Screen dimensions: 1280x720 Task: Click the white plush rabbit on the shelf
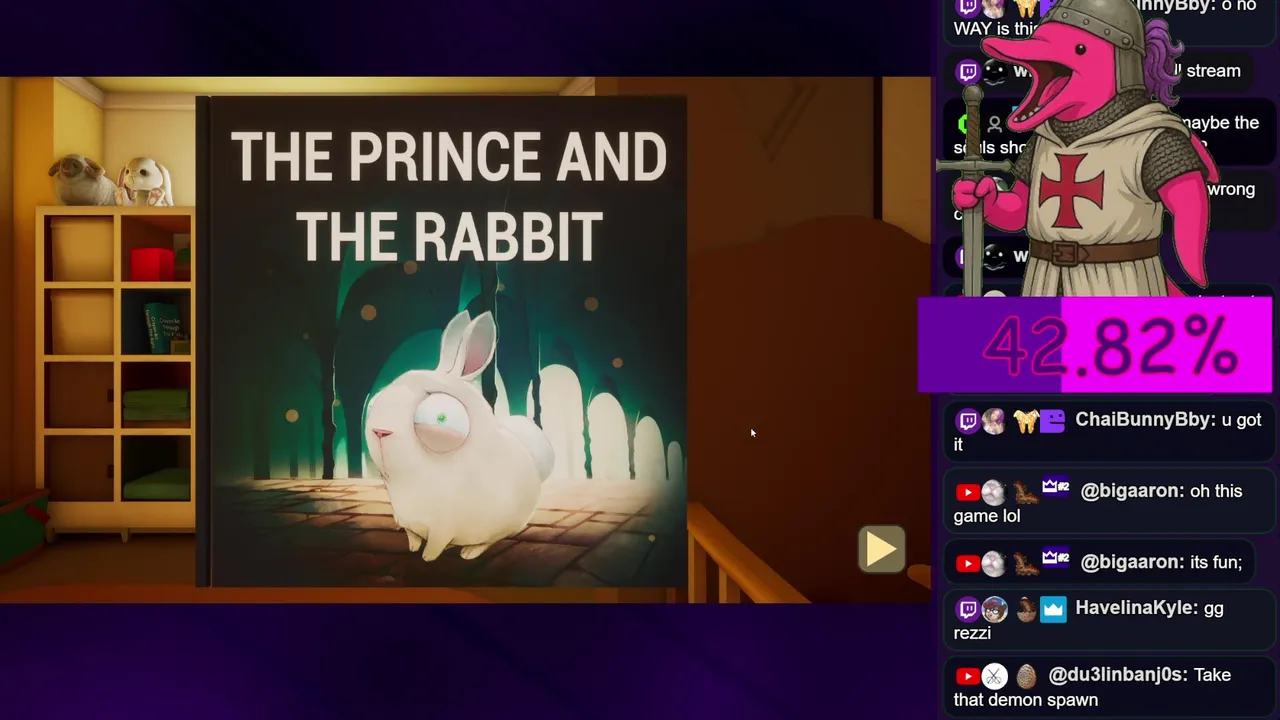pyautogui.click(x=147, y=183)
